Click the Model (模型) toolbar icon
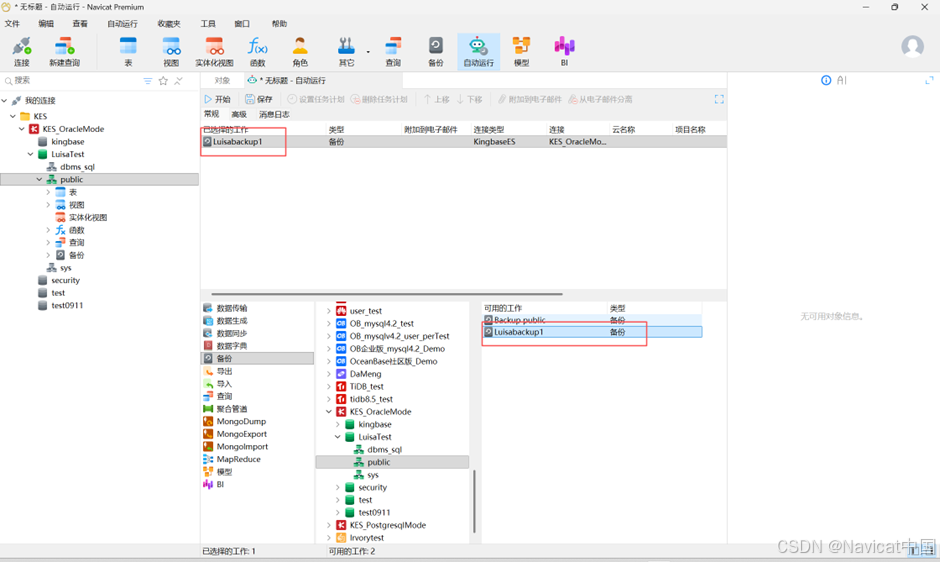 pyautogui.click(x=522, y=51)
